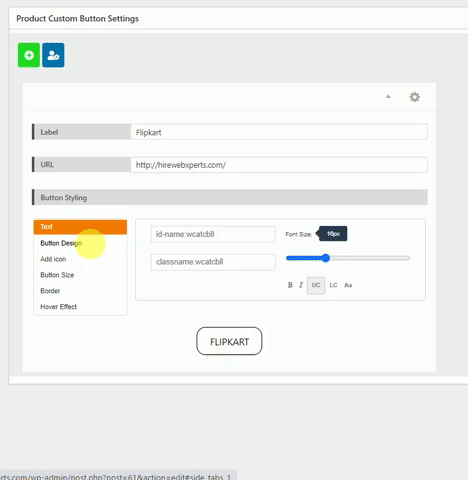
Task: Click the Button Styling section header
Action: point(230,197)
